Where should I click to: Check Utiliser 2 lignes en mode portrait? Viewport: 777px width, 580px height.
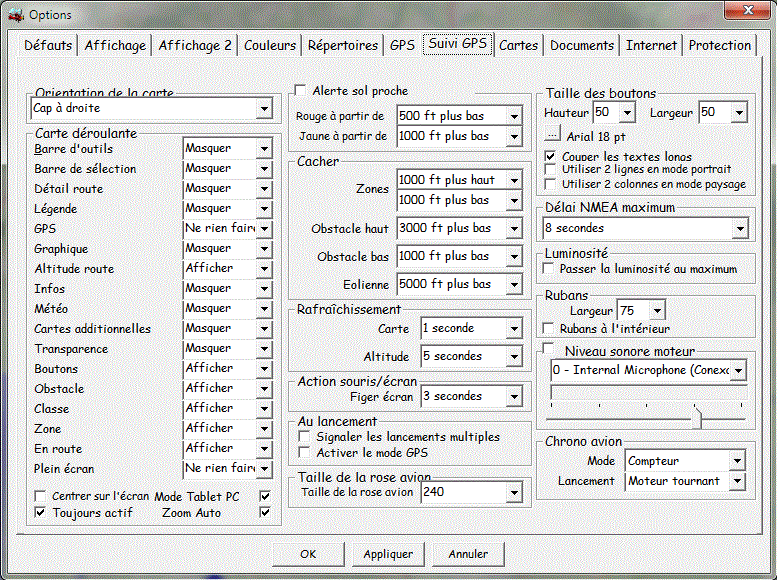click(x=550, y=170)
